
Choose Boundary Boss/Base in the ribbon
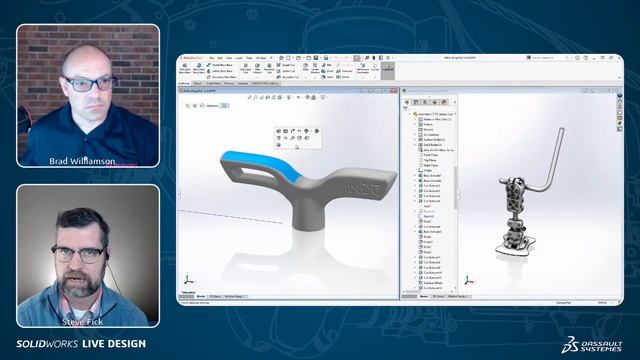221,77
